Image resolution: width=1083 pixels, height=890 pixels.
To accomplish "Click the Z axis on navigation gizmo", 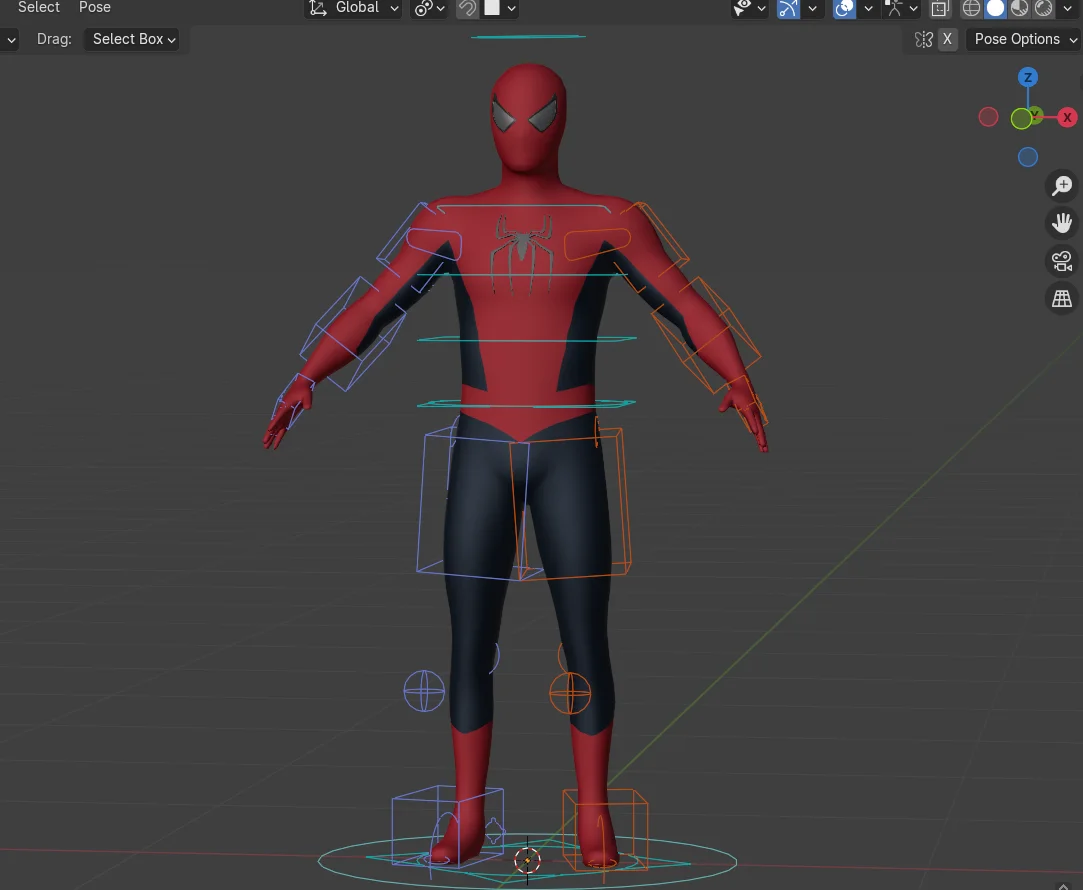I will tap(1028, 77).
